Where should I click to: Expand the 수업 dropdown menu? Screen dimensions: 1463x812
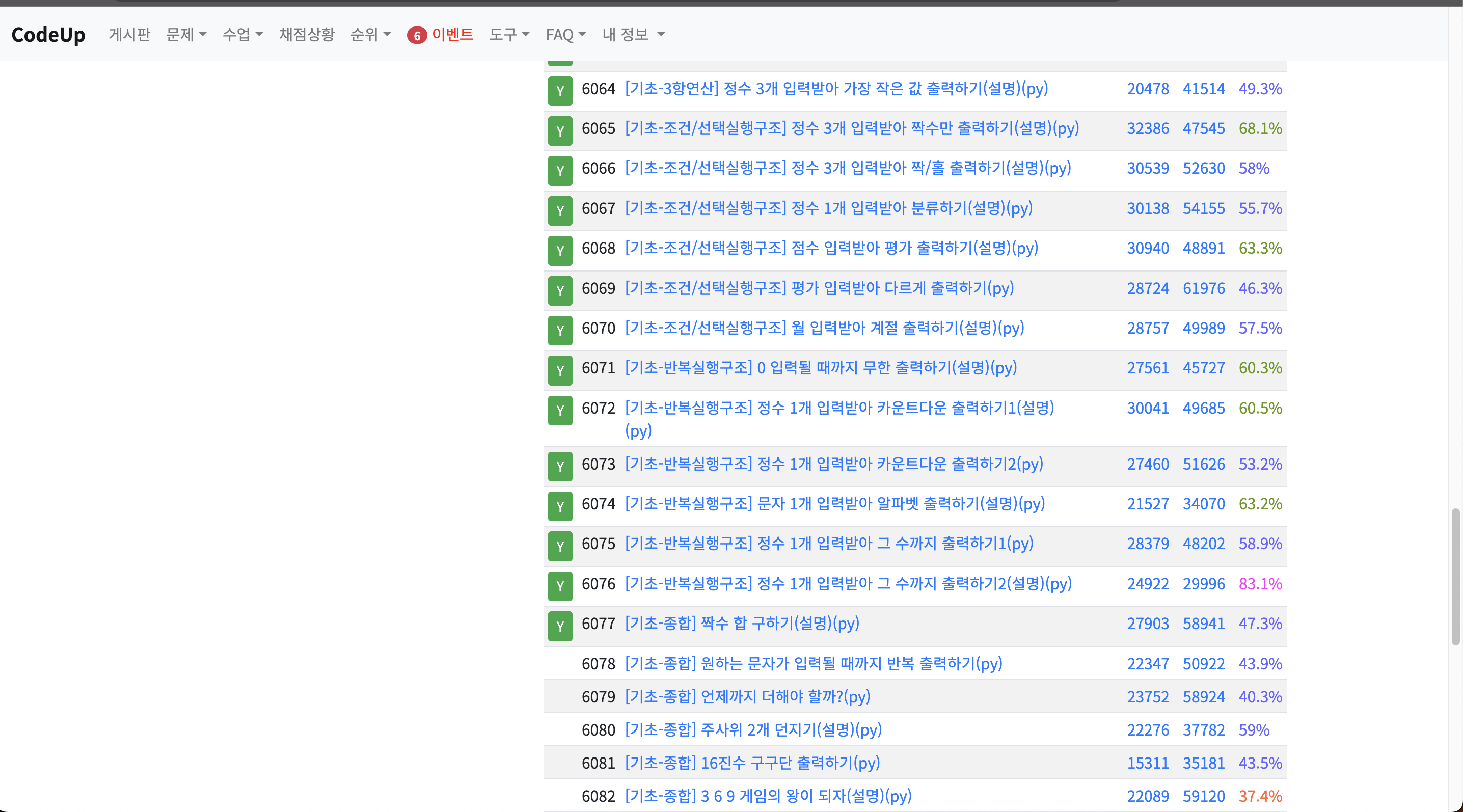(x=242, y=34)
